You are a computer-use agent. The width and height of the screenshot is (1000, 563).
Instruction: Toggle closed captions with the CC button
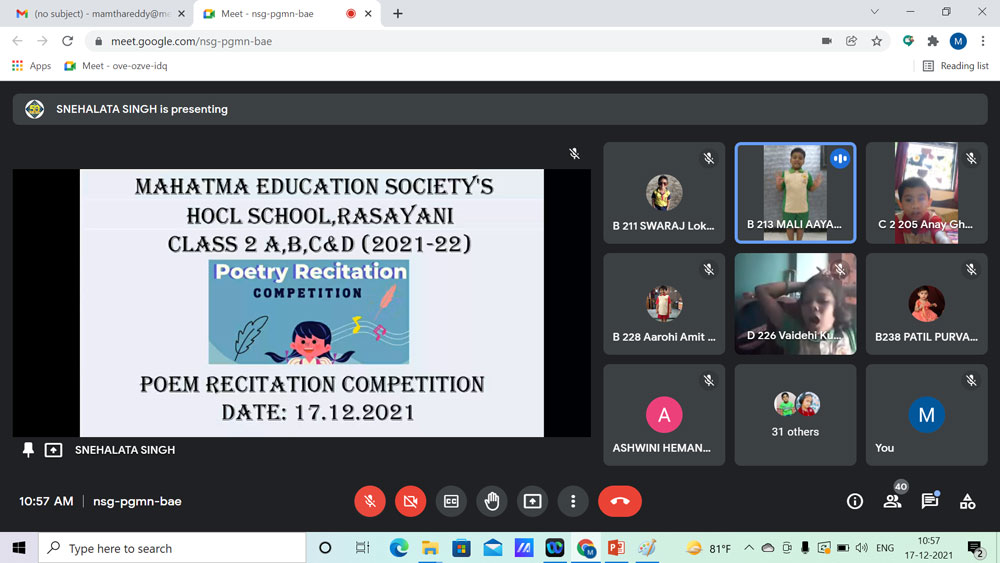[451, 501]
